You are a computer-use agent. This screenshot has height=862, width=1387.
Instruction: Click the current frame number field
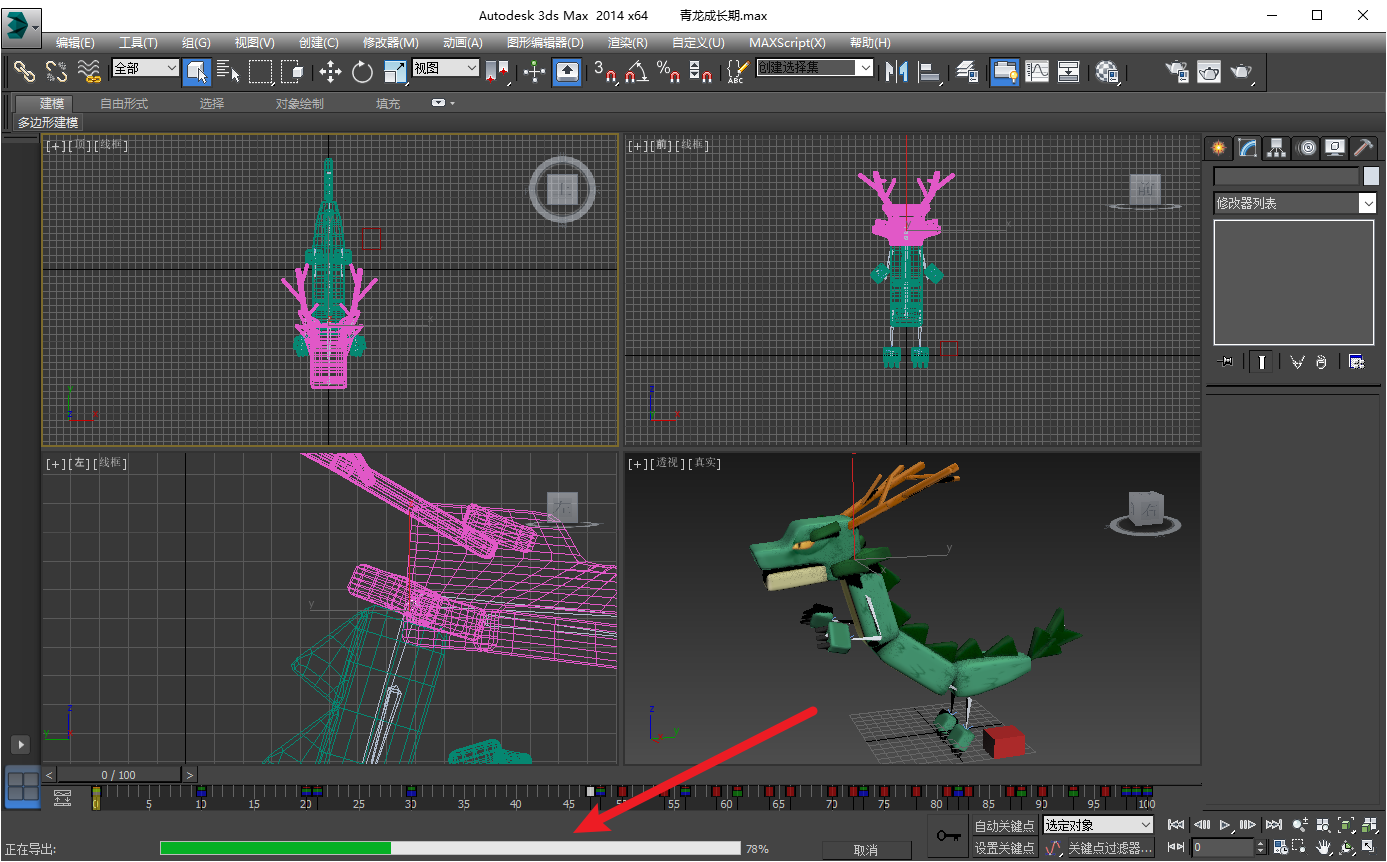[1222, 848]
